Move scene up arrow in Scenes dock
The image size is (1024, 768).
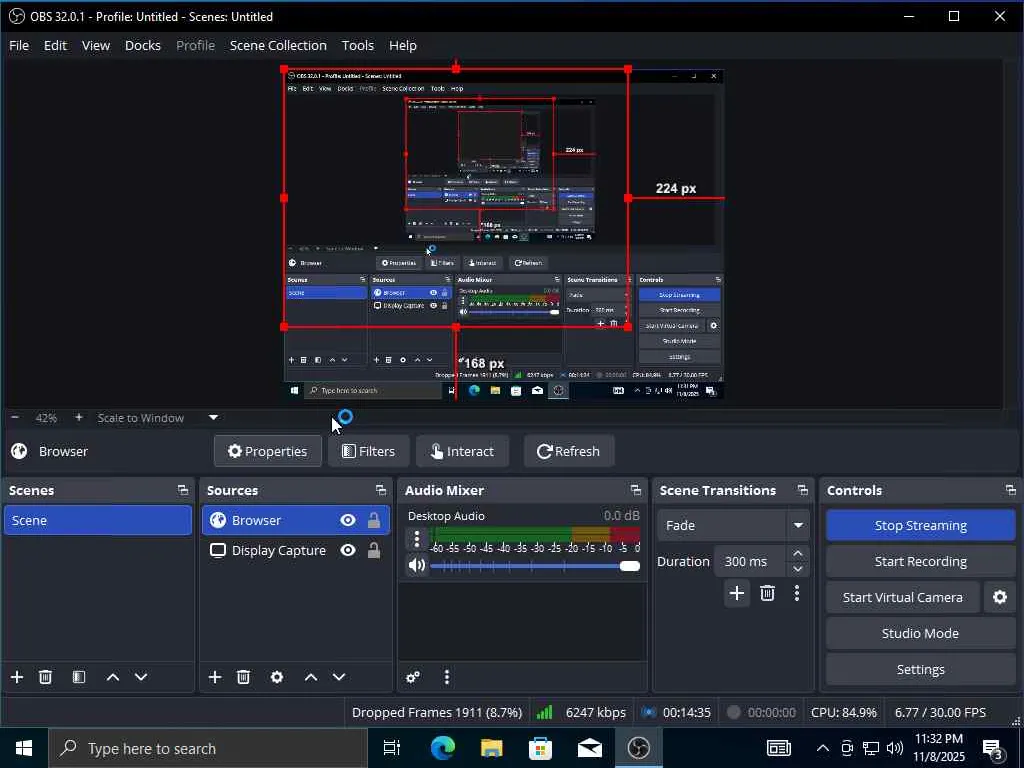coord(112,677)
